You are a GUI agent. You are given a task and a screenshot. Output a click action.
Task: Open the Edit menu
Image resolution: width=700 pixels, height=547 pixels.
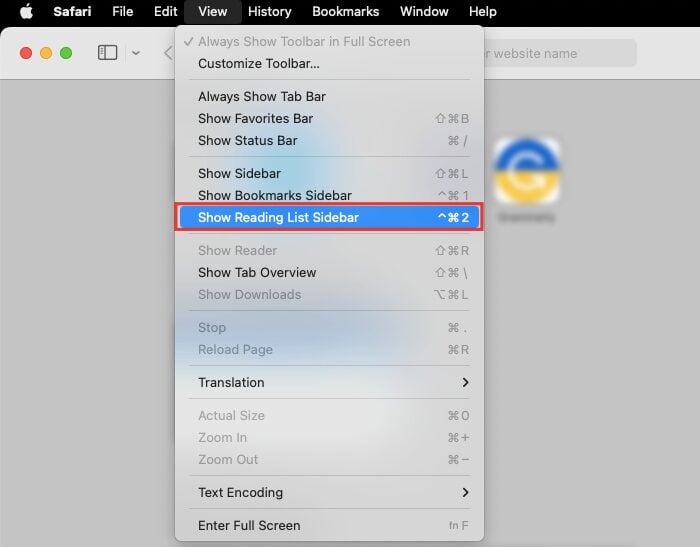click(166, 11)
